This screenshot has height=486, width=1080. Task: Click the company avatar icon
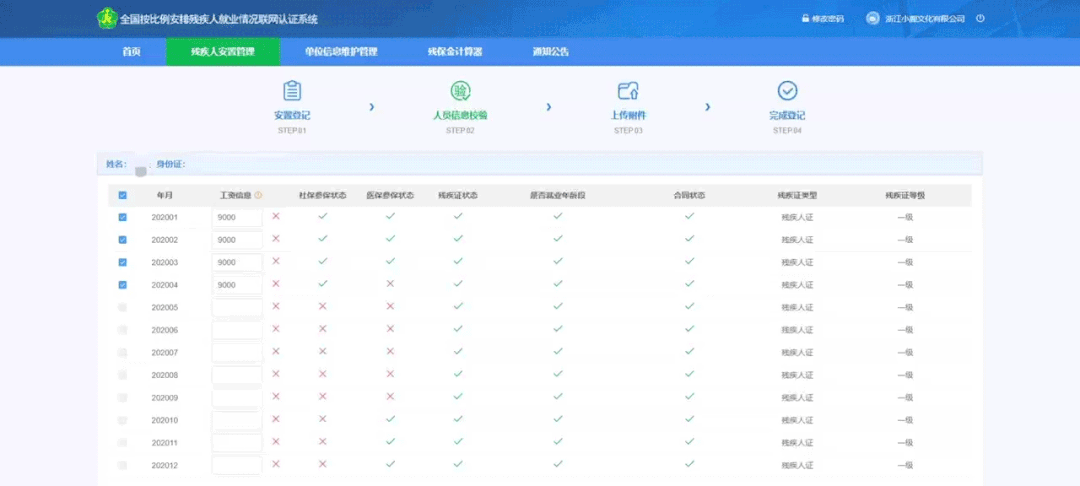(873, 19)
